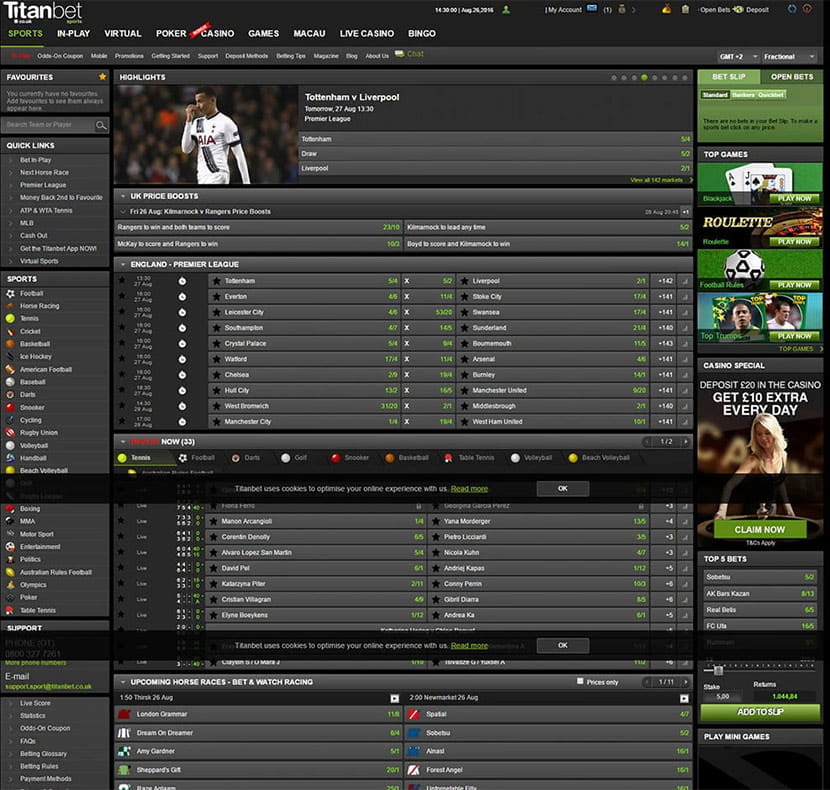Click the Stake amount field showing 5,00
The image size is (830, 790).
(723, 696)
